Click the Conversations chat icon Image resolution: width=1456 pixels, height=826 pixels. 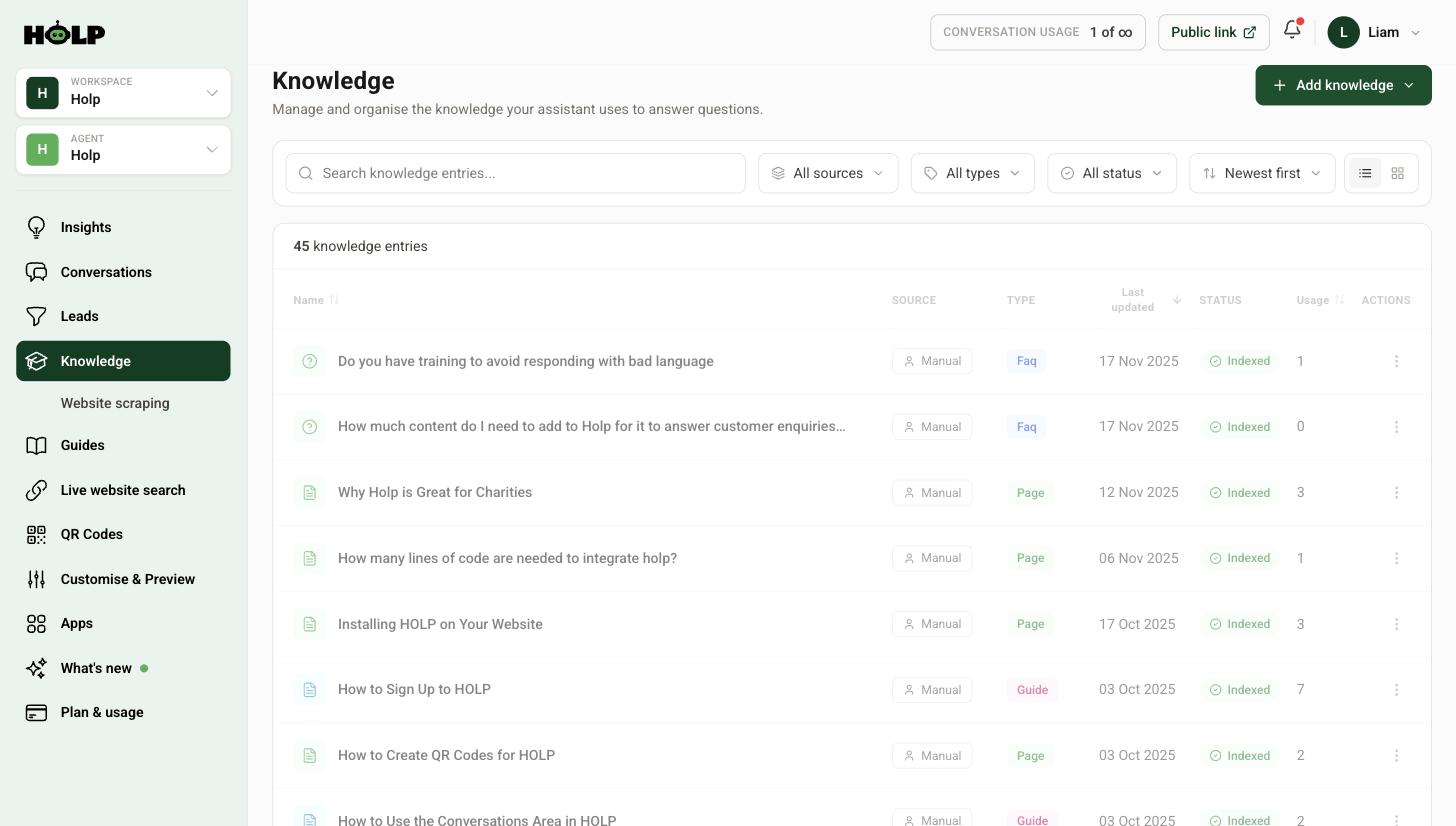click(x=36, y=272)
